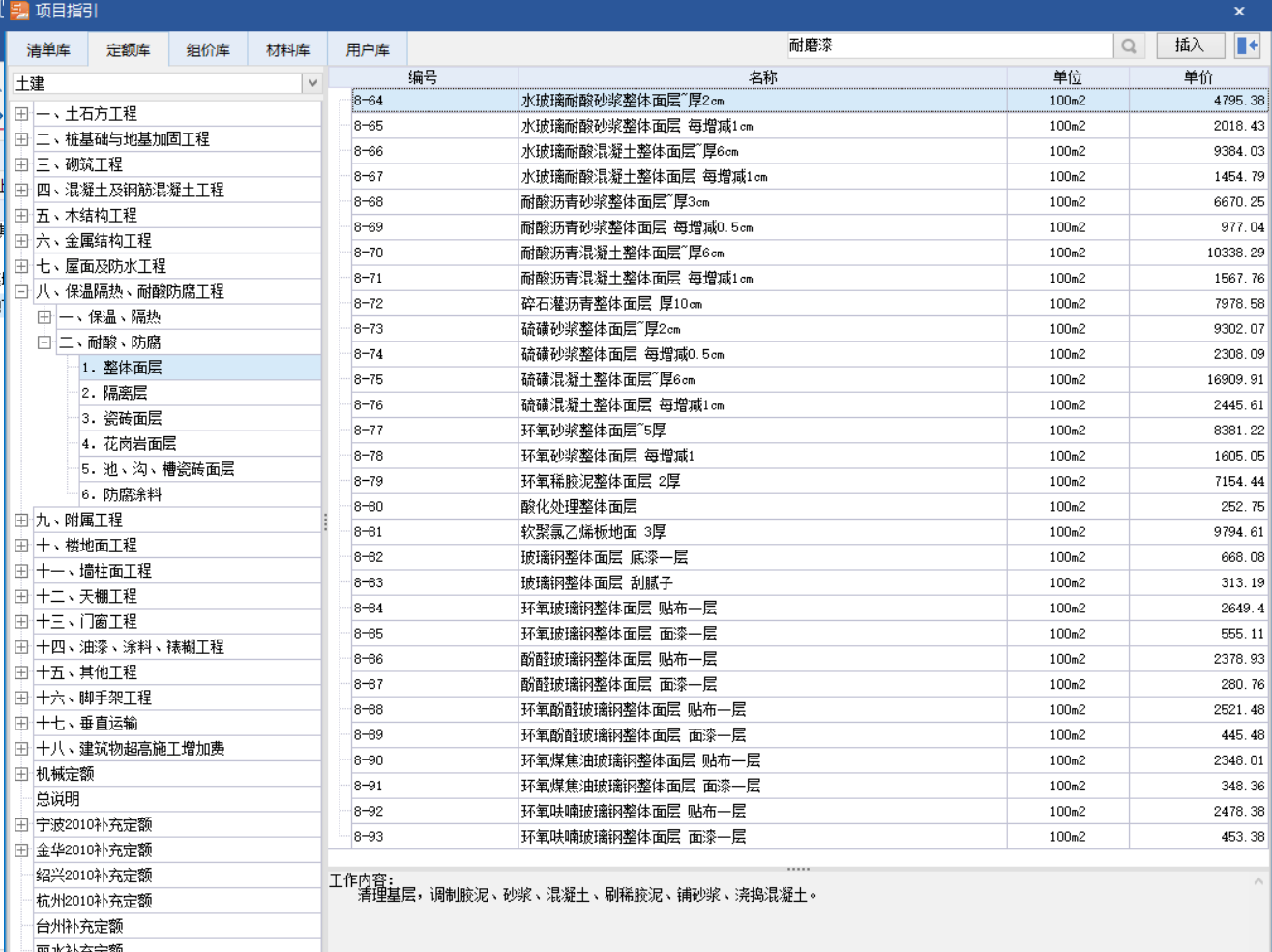Screen dimensions: 1272x952
Task: Select row 8-64 水玻璃耐酸砂浆整体面层
Action: [x=810, y=101]
